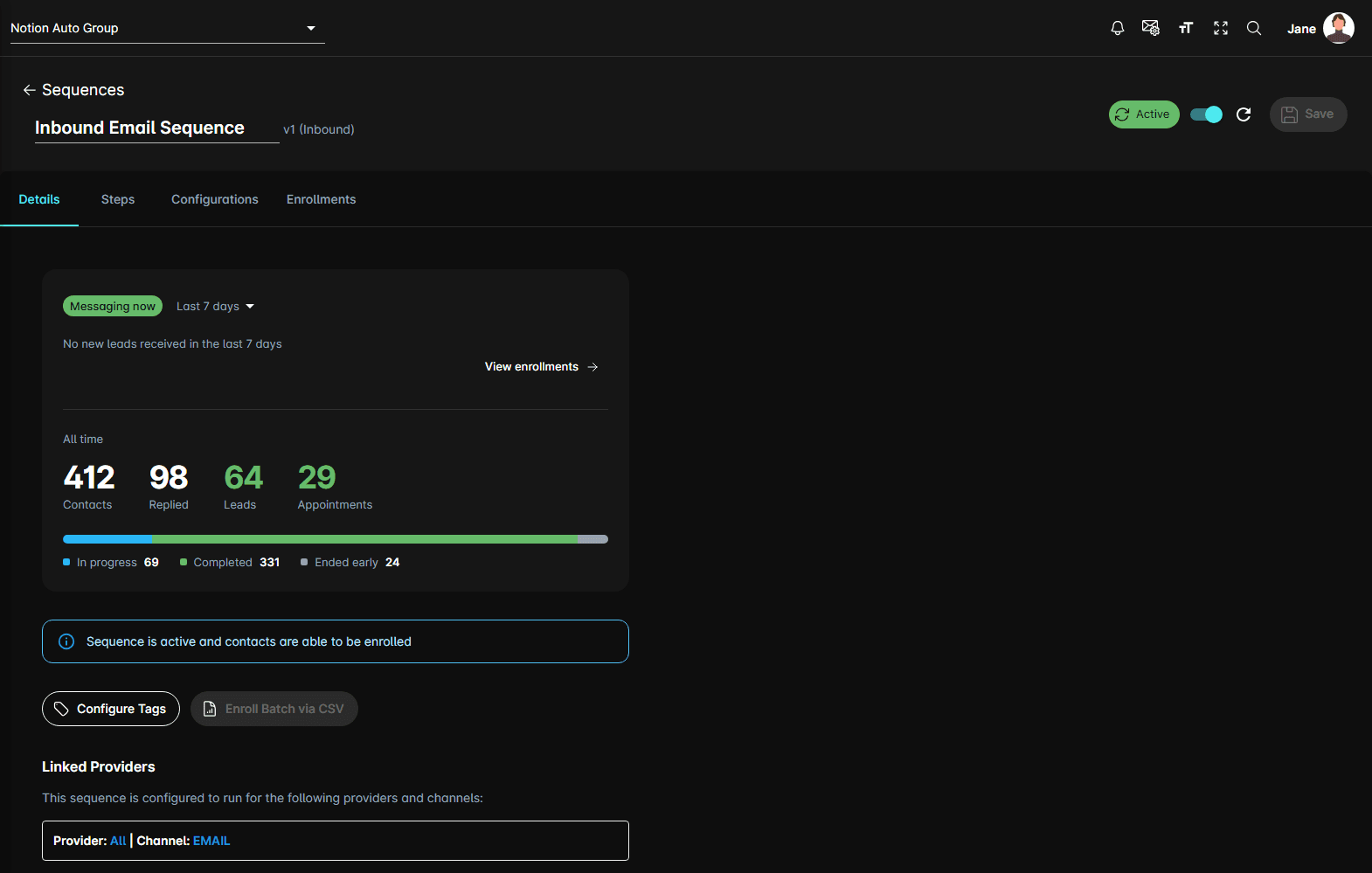Click the Provider All link

point(118,841)
